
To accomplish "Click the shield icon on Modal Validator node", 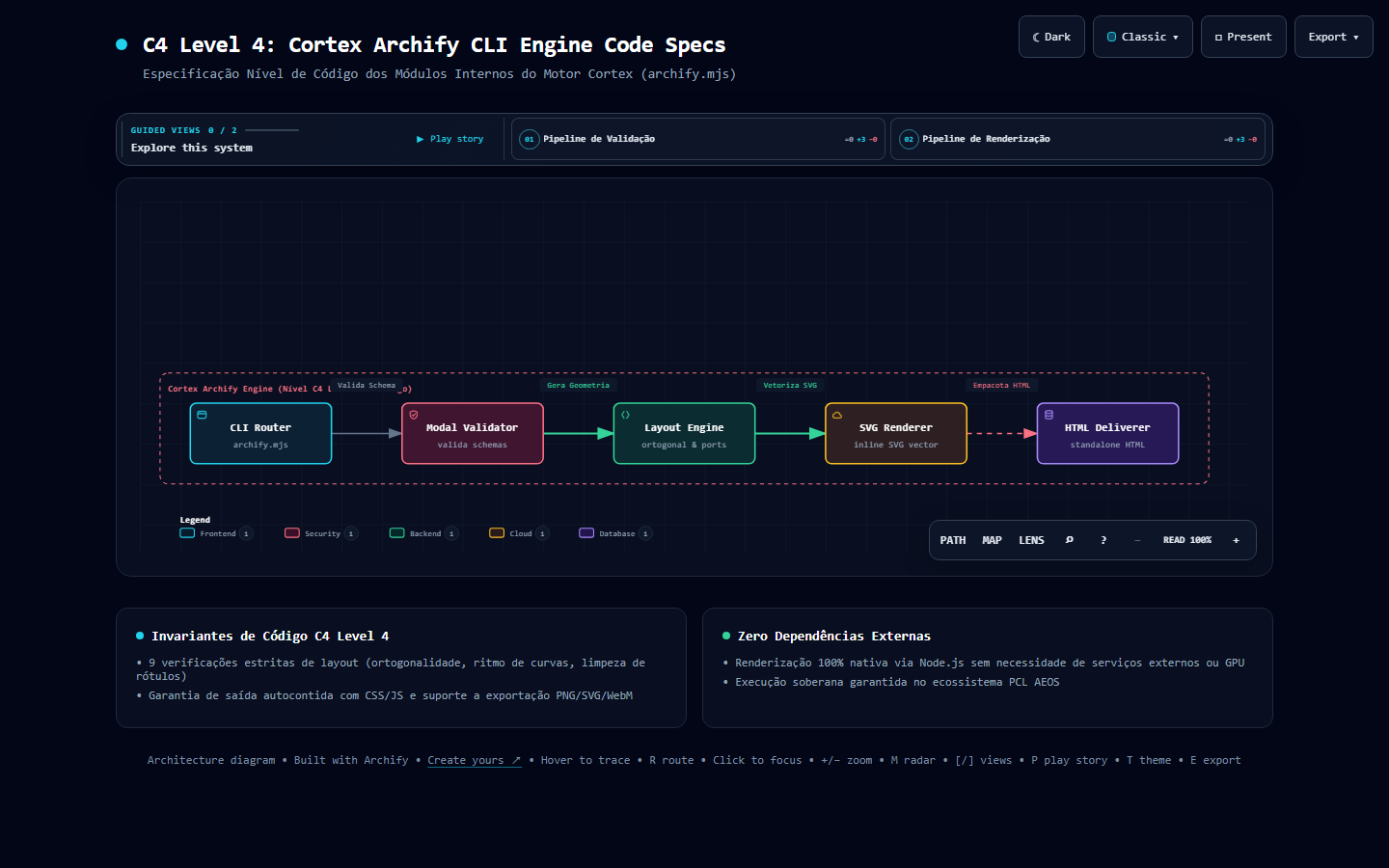I will (x=414, y=415).
